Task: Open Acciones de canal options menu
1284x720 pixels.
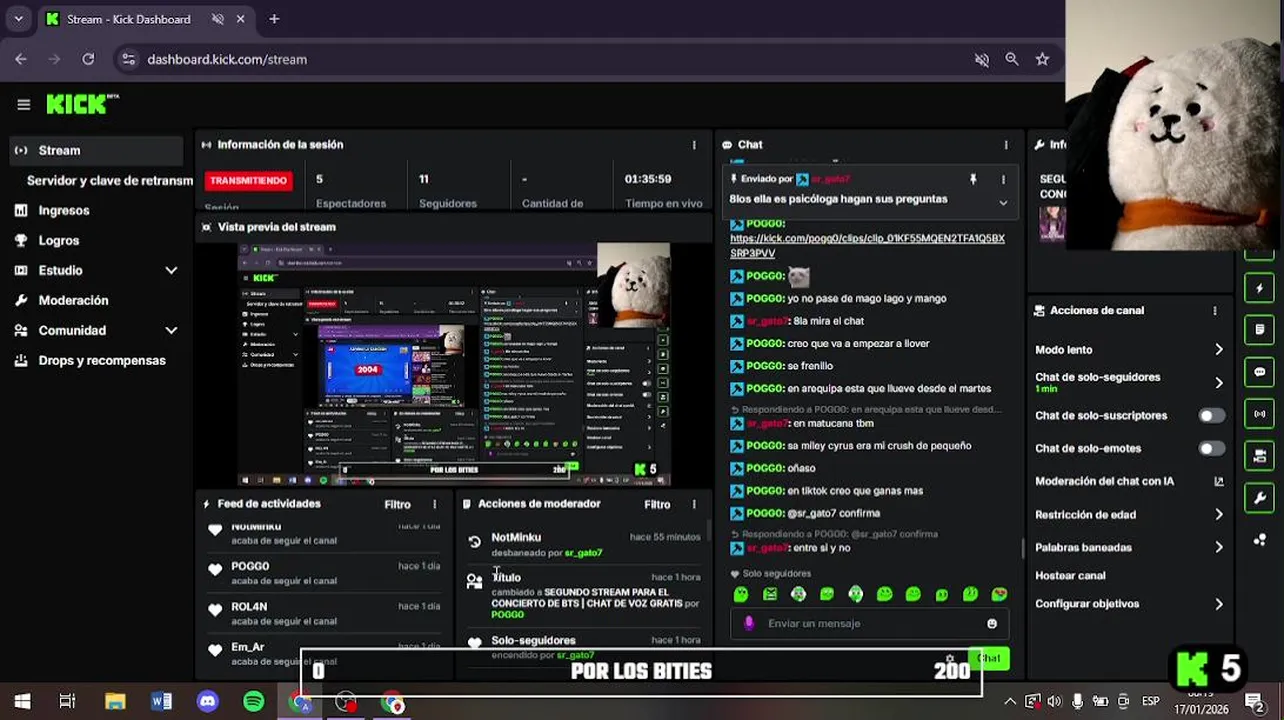Action: pyautogui.click(x=1215, y=311)
